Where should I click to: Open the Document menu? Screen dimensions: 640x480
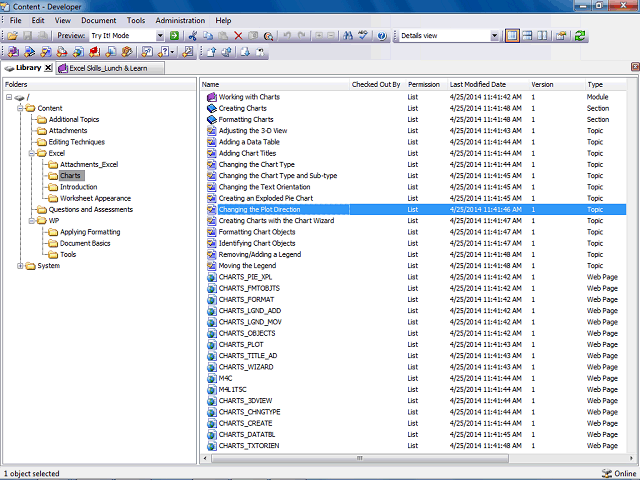tap(98, 20)
